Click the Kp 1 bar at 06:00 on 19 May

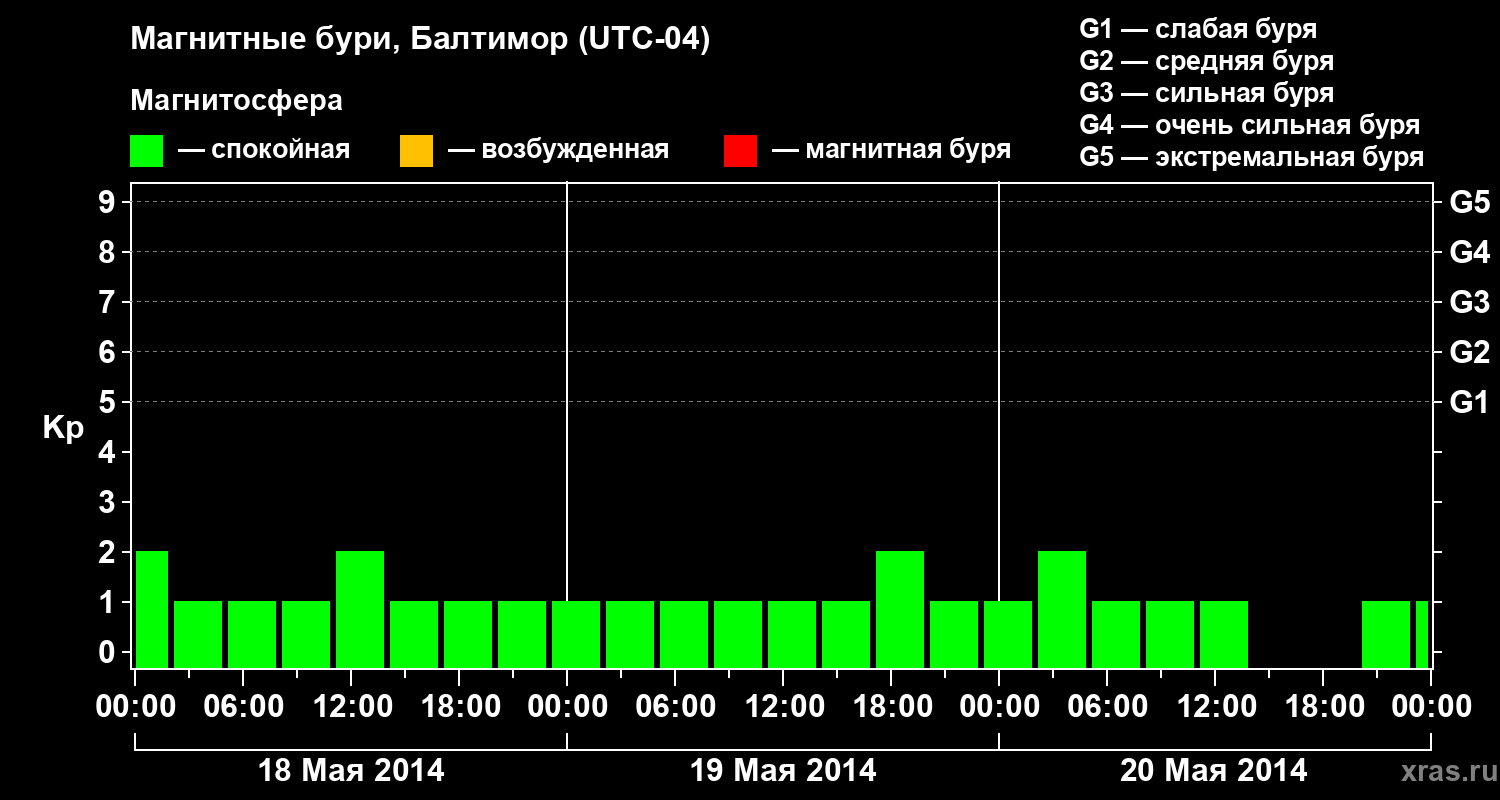684,634
